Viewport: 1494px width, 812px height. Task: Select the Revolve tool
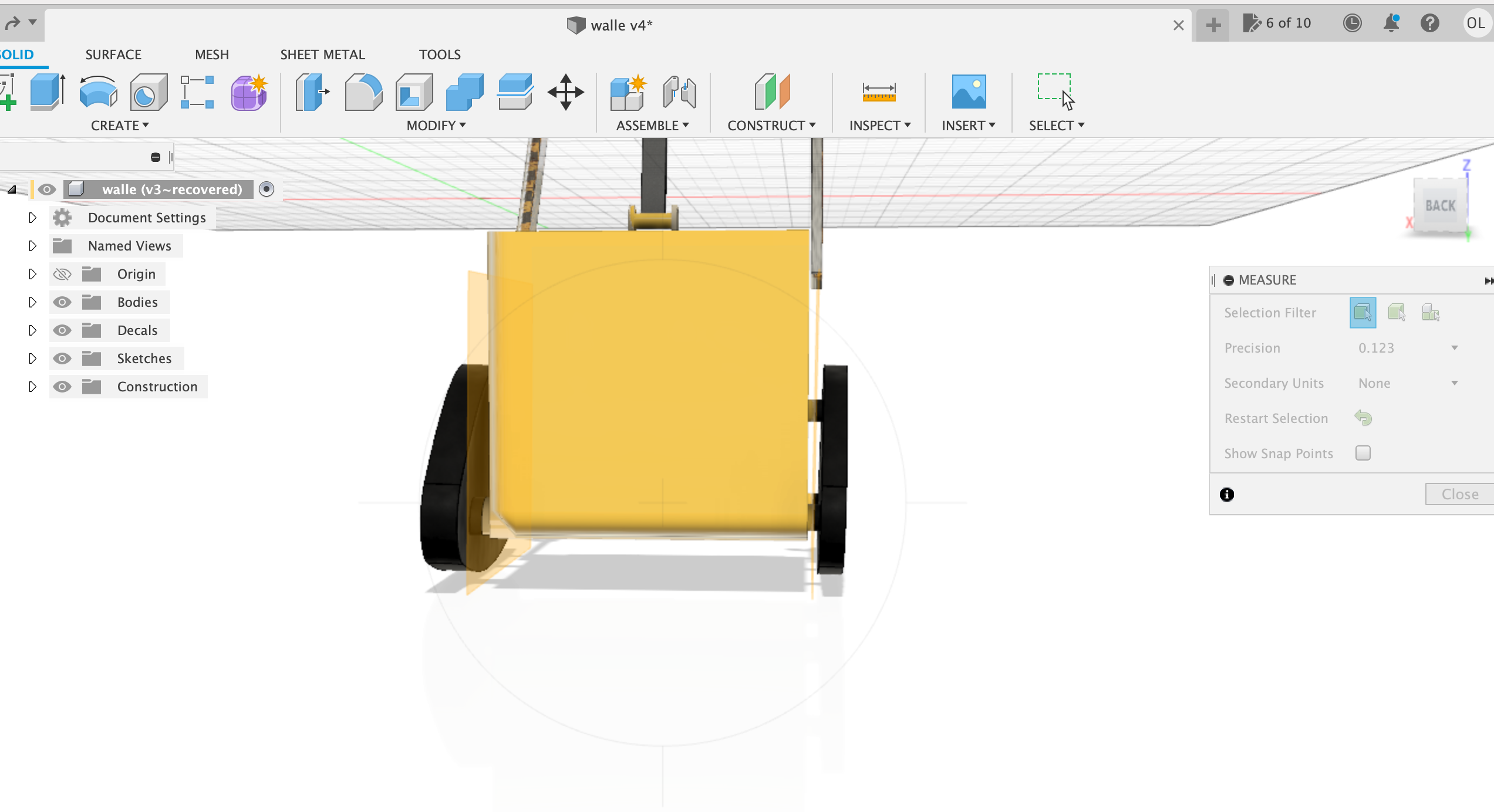[97, 92]
